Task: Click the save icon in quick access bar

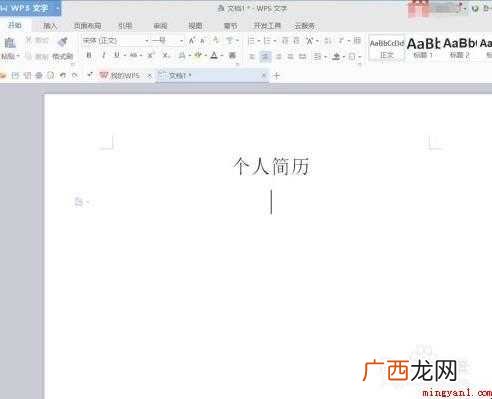Action: [15, 75]
